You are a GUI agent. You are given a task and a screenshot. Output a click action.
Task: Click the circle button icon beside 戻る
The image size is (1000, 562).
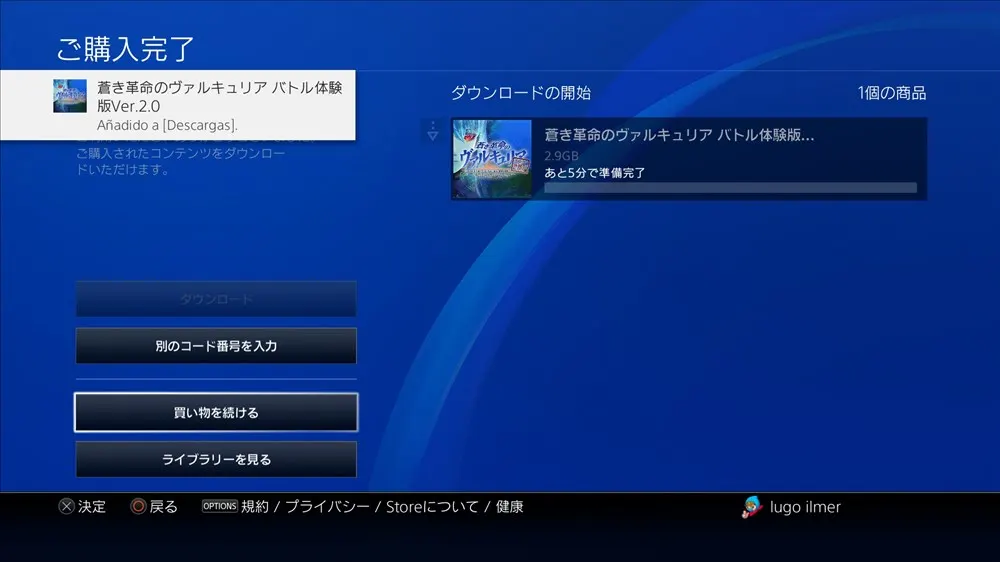138,507
